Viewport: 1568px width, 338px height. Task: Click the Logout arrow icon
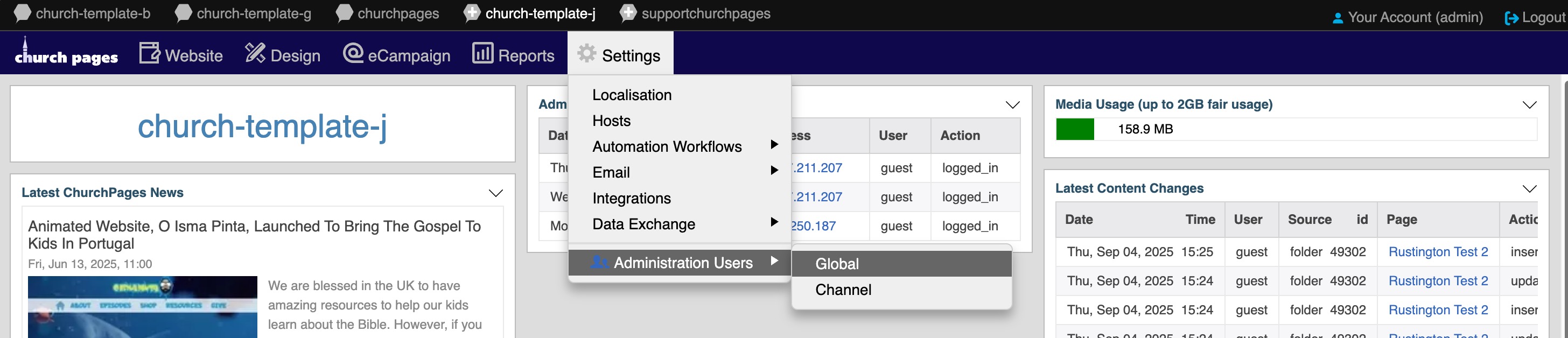tap(1511, 18)
